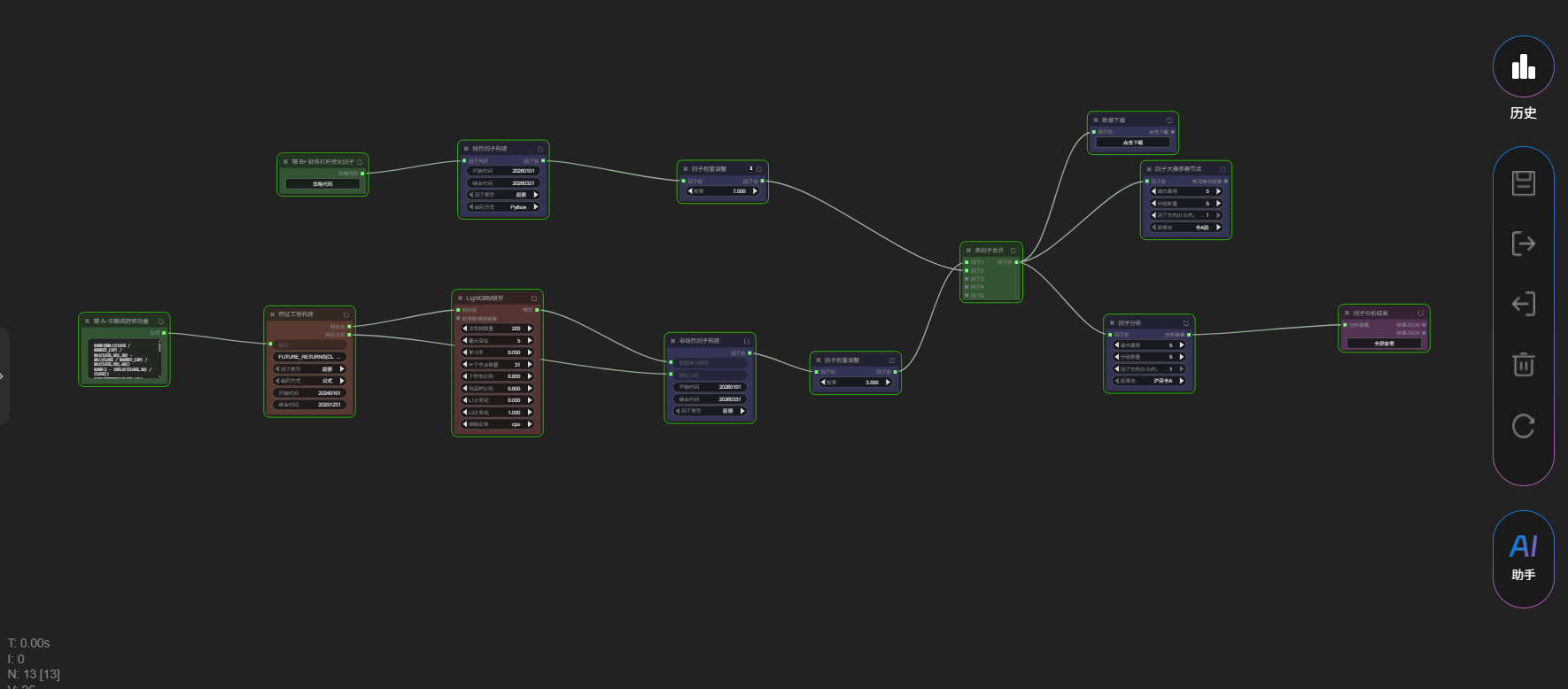This screenshot has width=1568, height=689.
Task: Decrease 最大深度 value in LightGBM node
Action: click(465, 341)
